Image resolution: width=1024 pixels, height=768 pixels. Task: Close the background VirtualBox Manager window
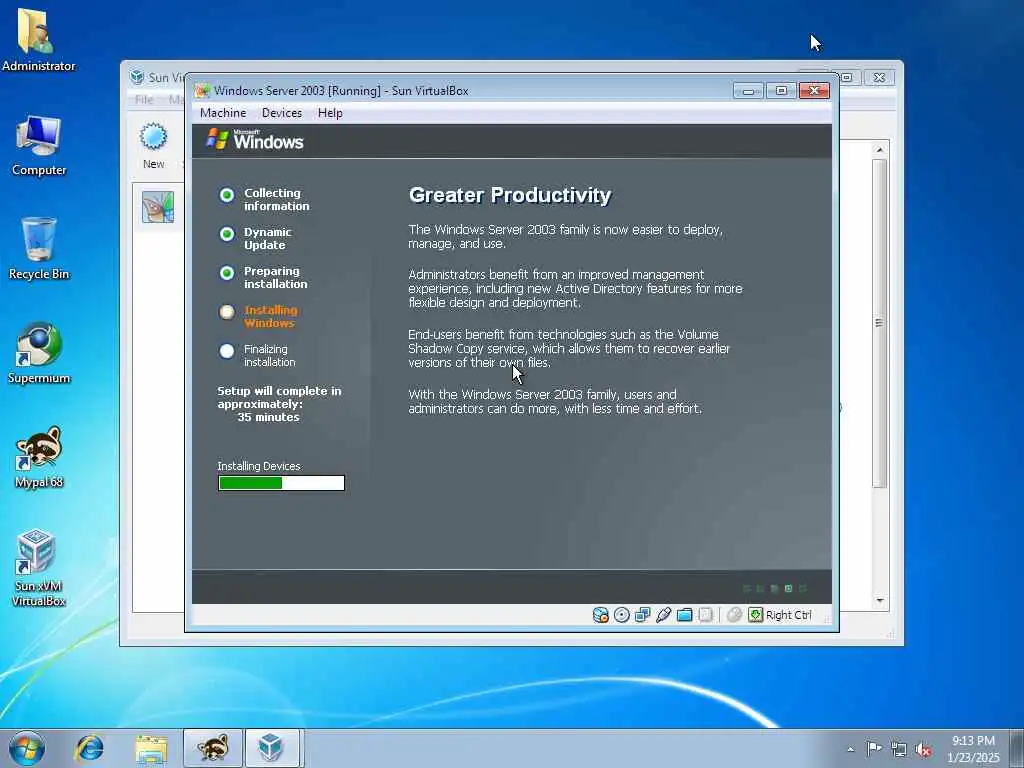point(879,77)
